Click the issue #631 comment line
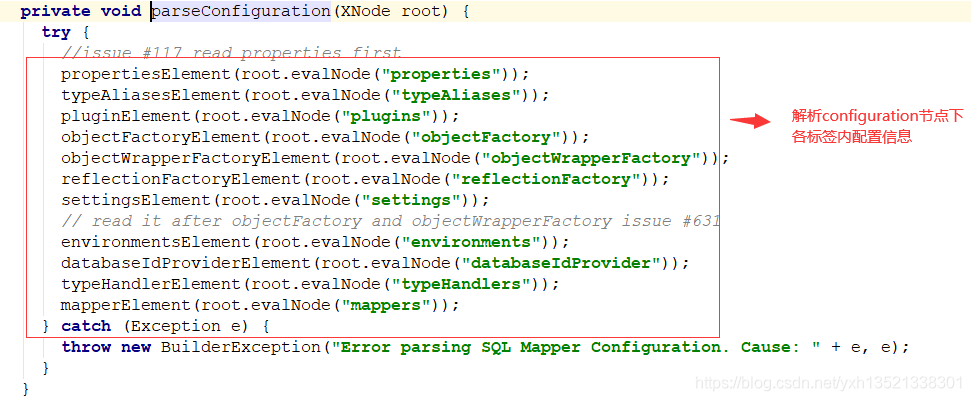This screenshot has height=401, width=971. (390, 221)
